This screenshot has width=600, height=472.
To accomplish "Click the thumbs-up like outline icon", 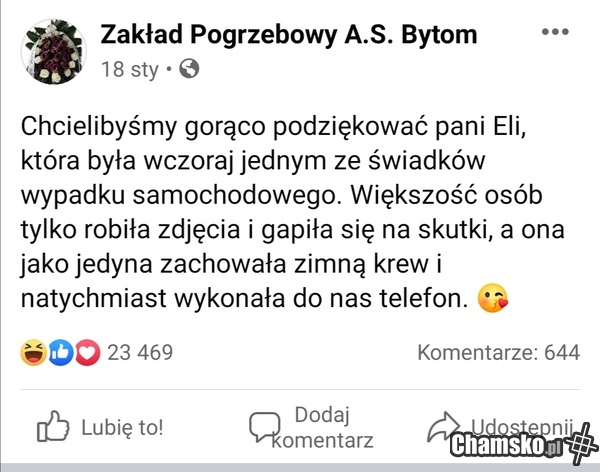I will [53, 426].
